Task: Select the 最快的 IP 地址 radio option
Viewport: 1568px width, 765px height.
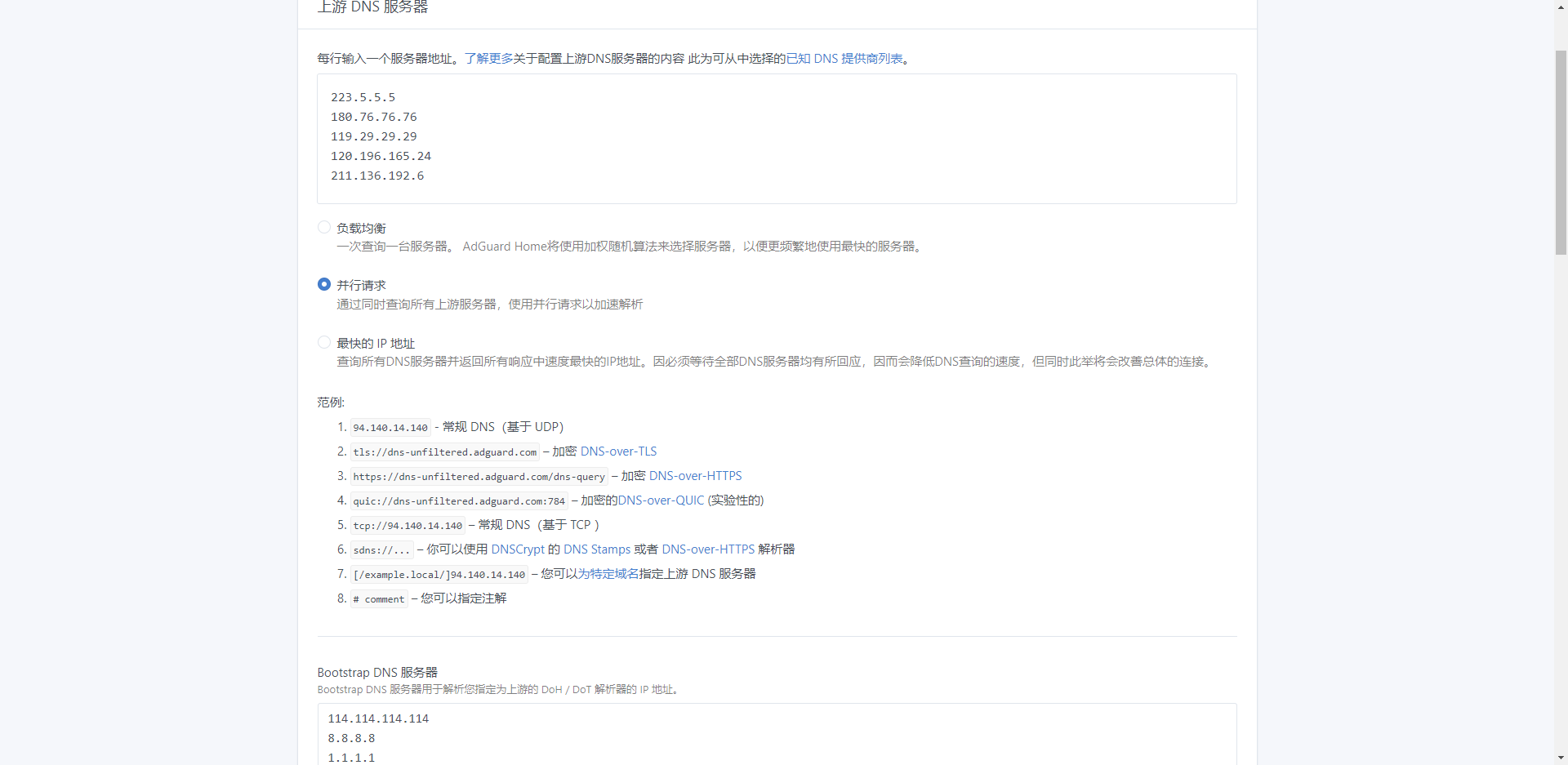Action: (324, 343)
